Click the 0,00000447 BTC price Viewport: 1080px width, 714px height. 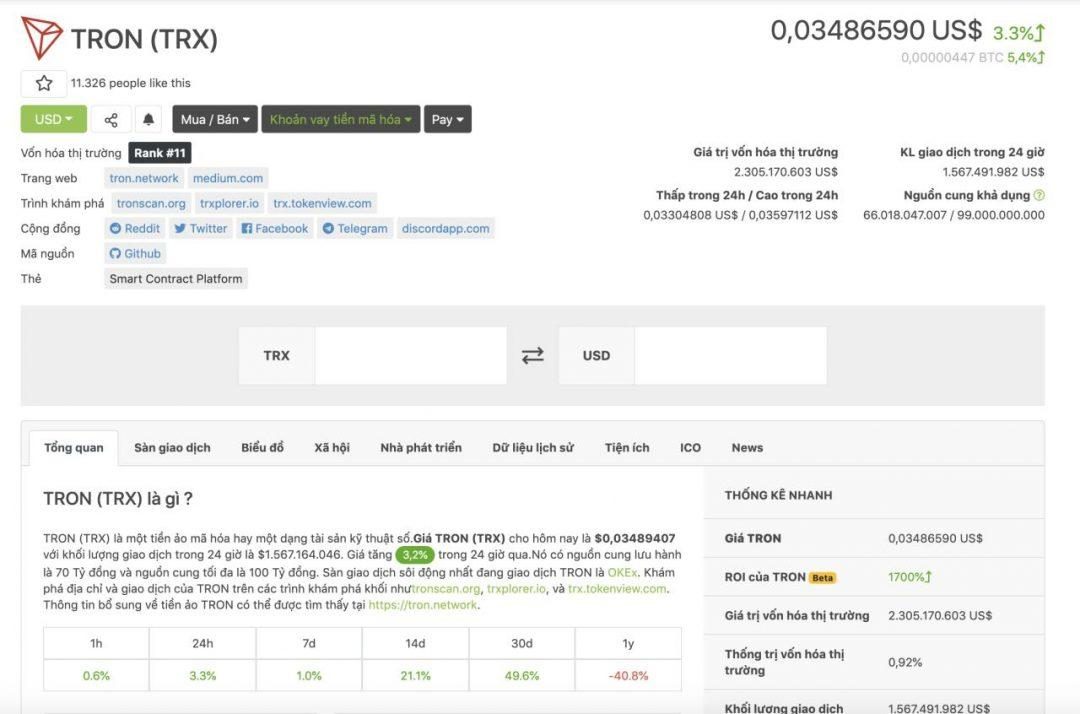(x=952, y=58)
